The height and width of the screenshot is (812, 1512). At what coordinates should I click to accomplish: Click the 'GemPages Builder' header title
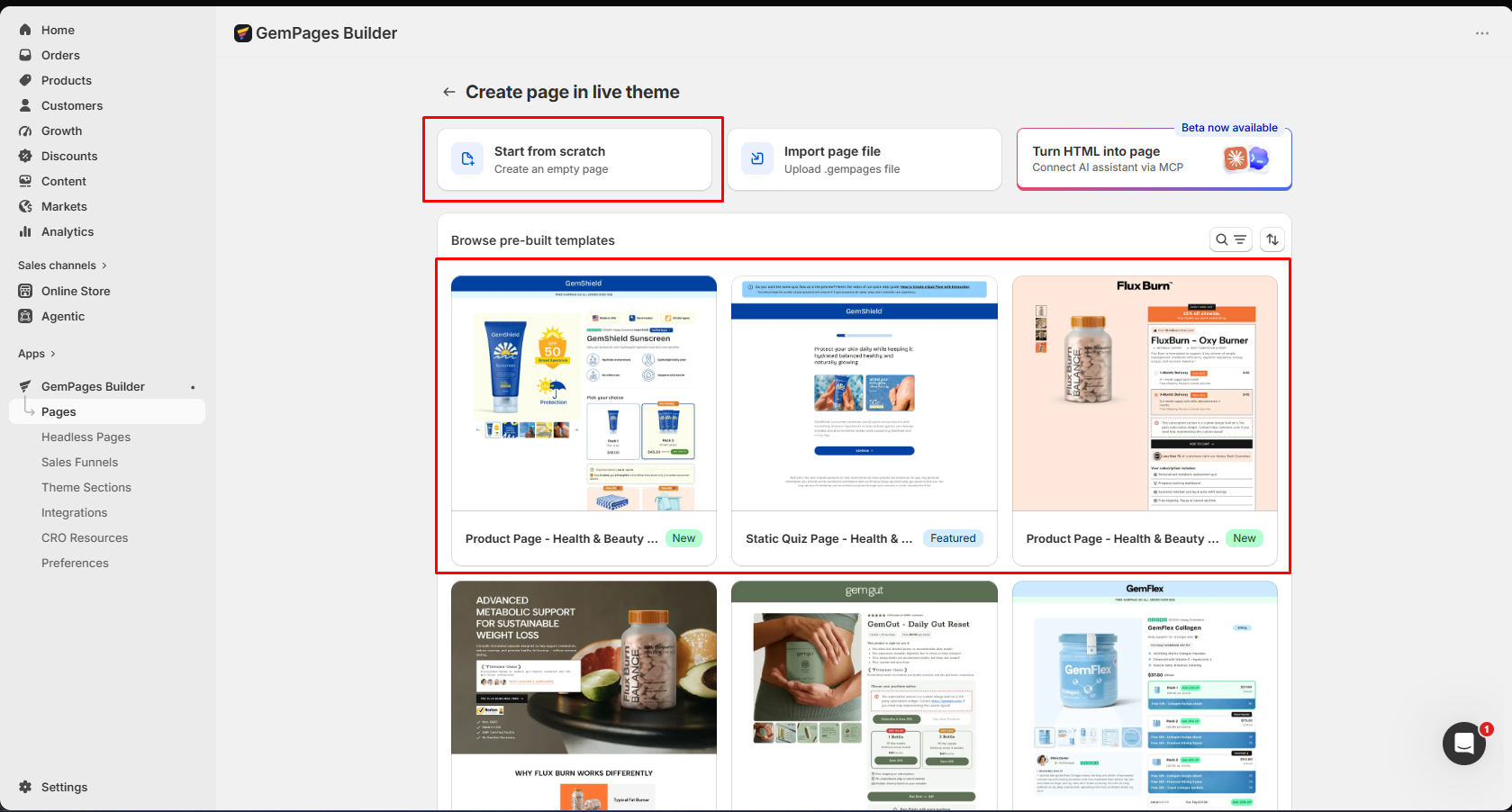[326, 33]
